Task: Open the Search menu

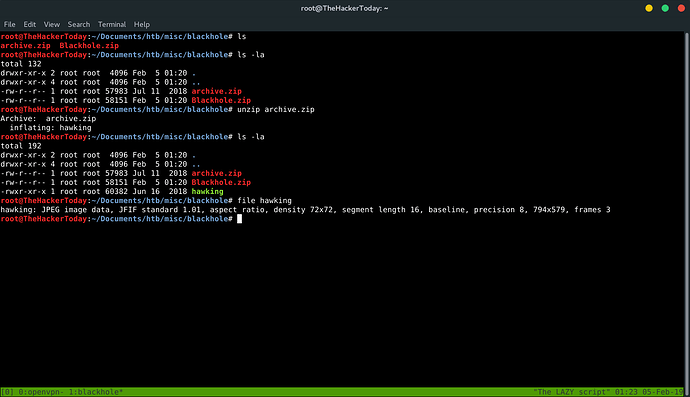Action: (x=79, y=24)
